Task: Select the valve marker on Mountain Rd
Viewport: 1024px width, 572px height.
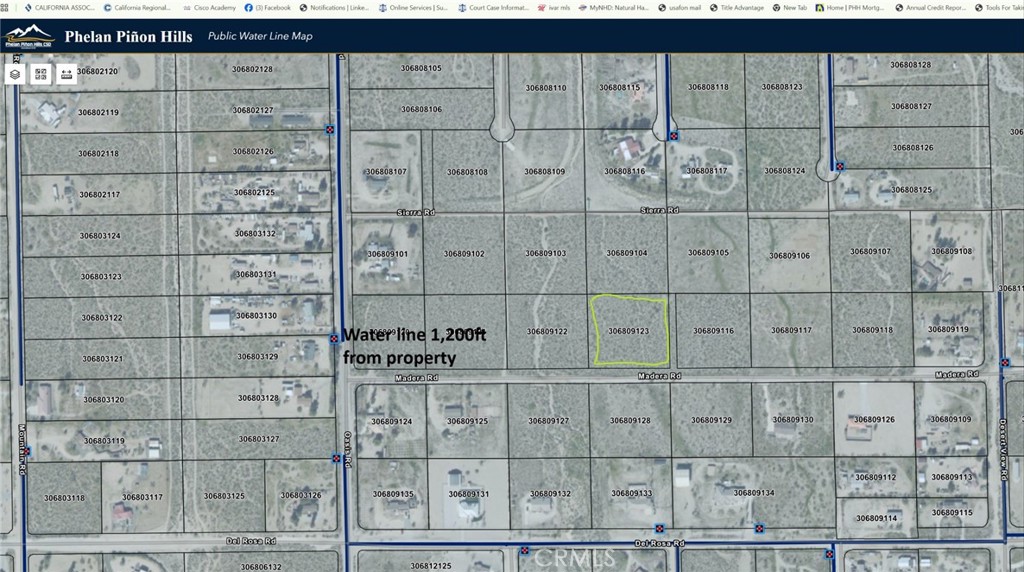Action: pos(26,451)
